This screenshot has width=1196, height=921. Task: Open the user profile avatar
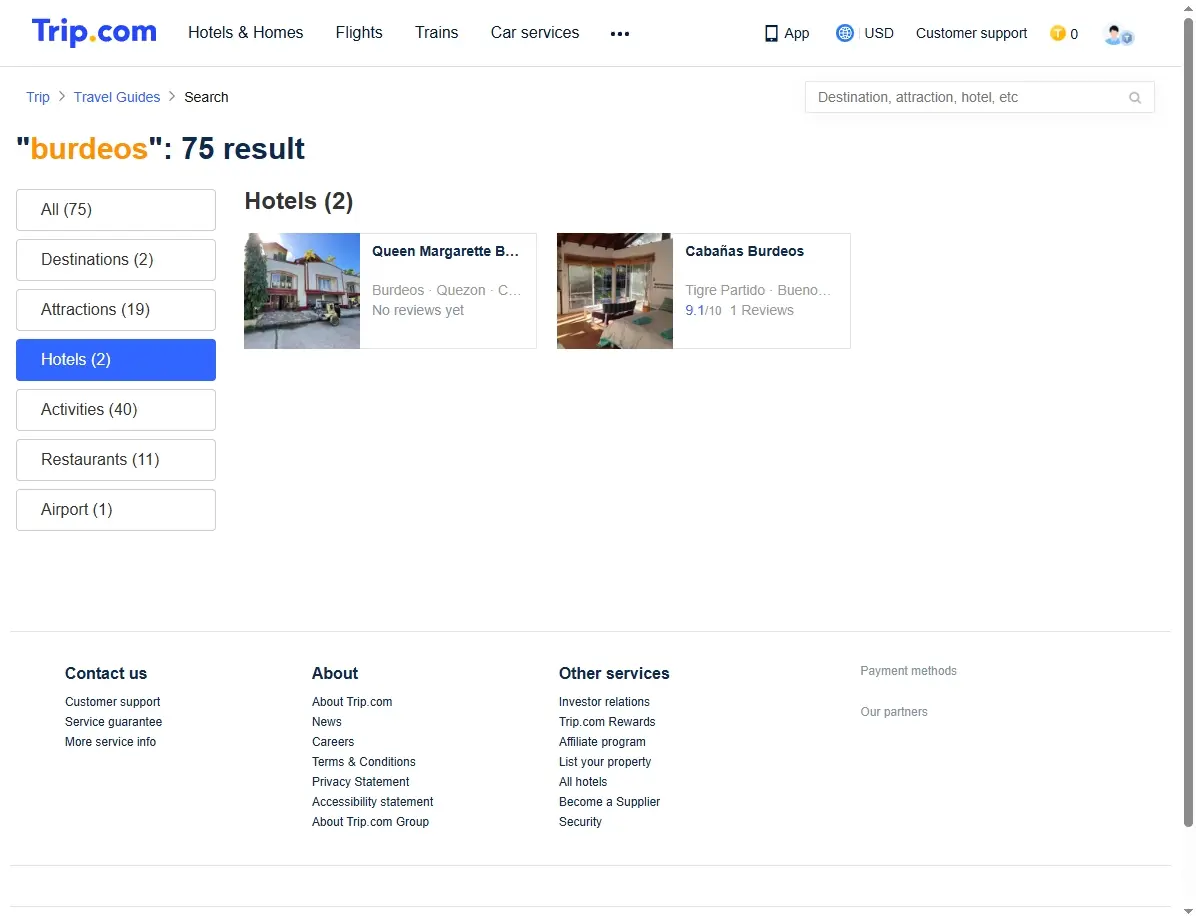click(1118, 35)
